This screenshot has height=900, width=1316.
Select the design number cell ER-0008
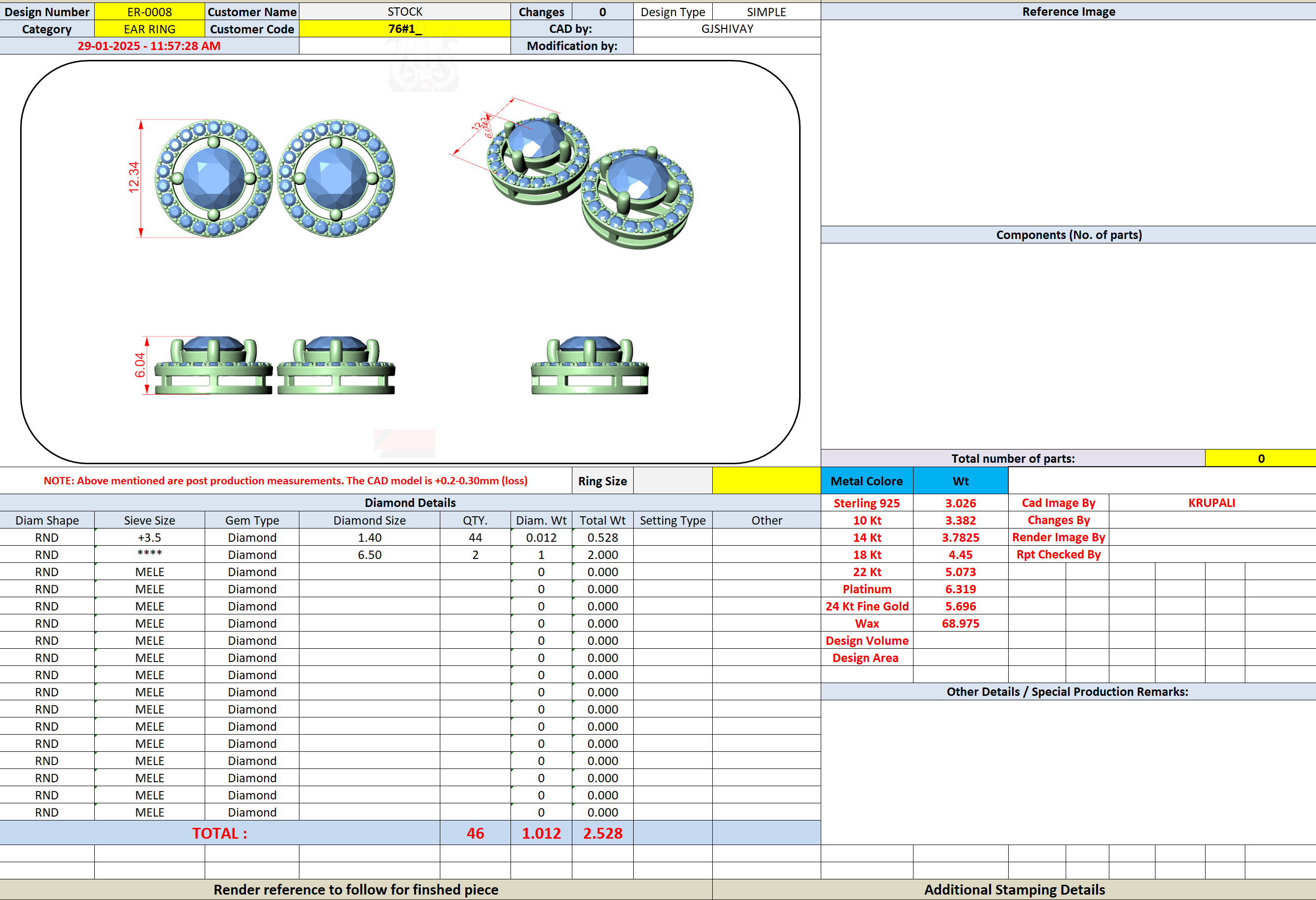(150, 12)
